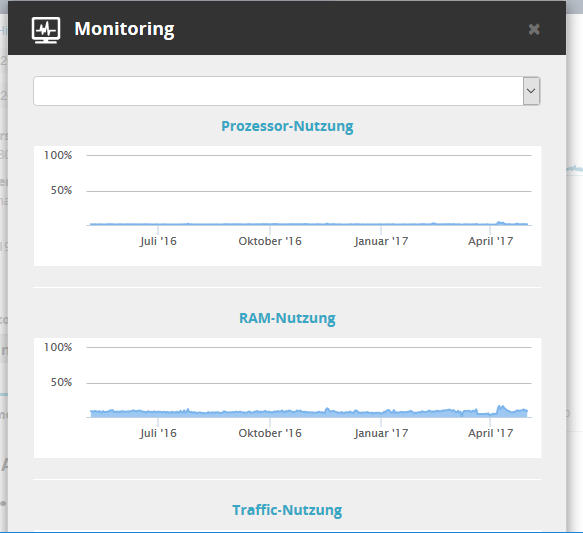Select April '17 marker on RAM chart

click(x=490, y=433)
